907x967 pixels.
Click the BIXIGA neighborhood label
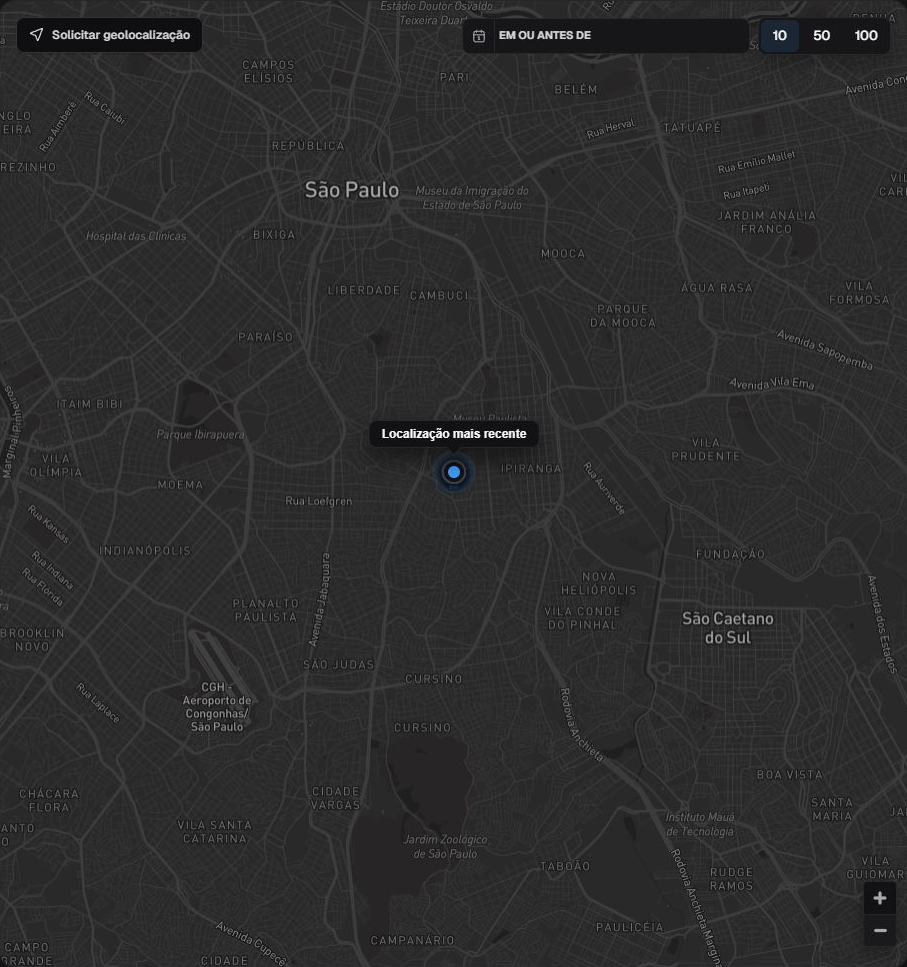coord(274,234)
